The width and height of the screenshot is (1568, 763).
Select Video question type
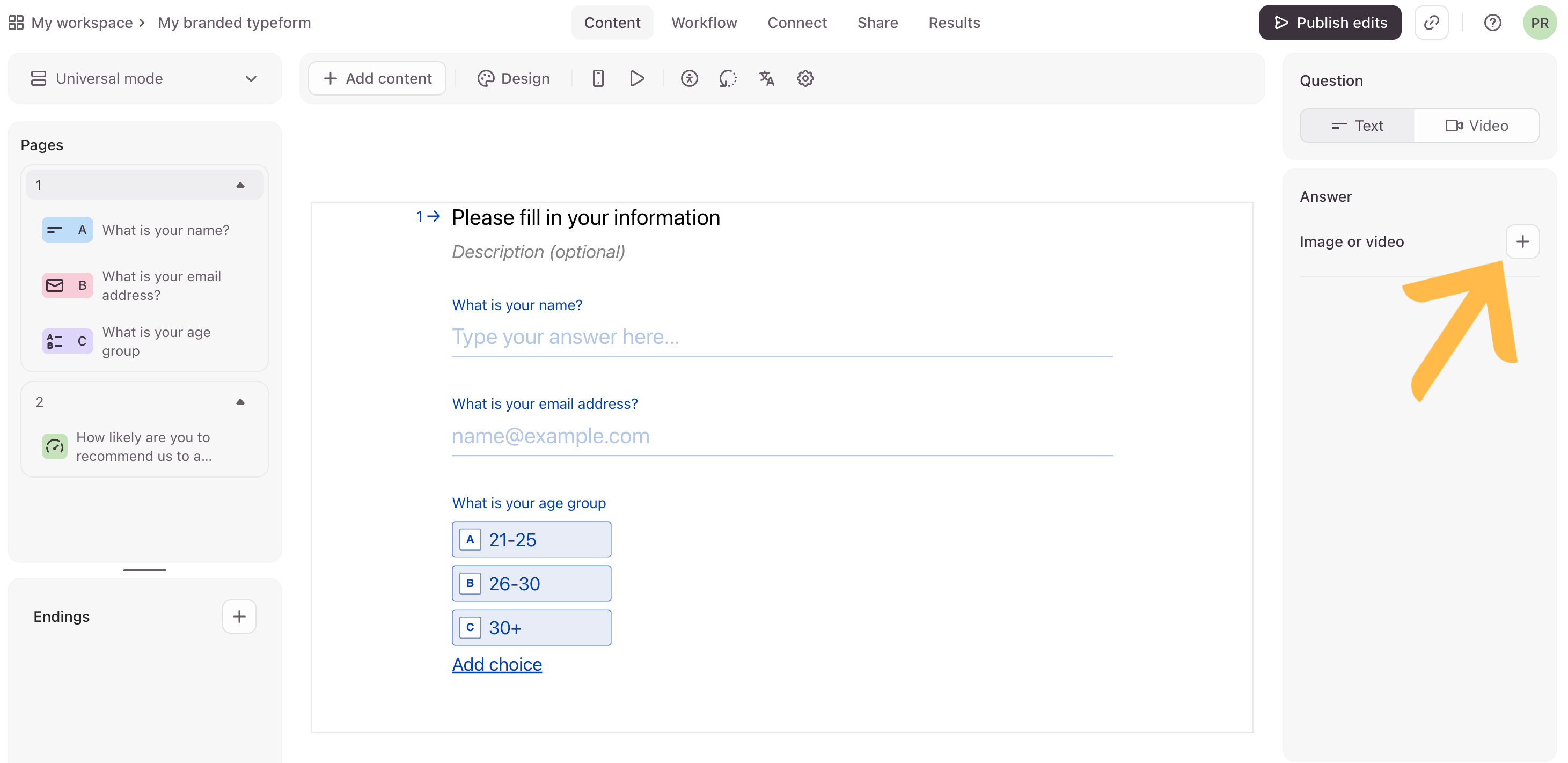pos(1477,126)
